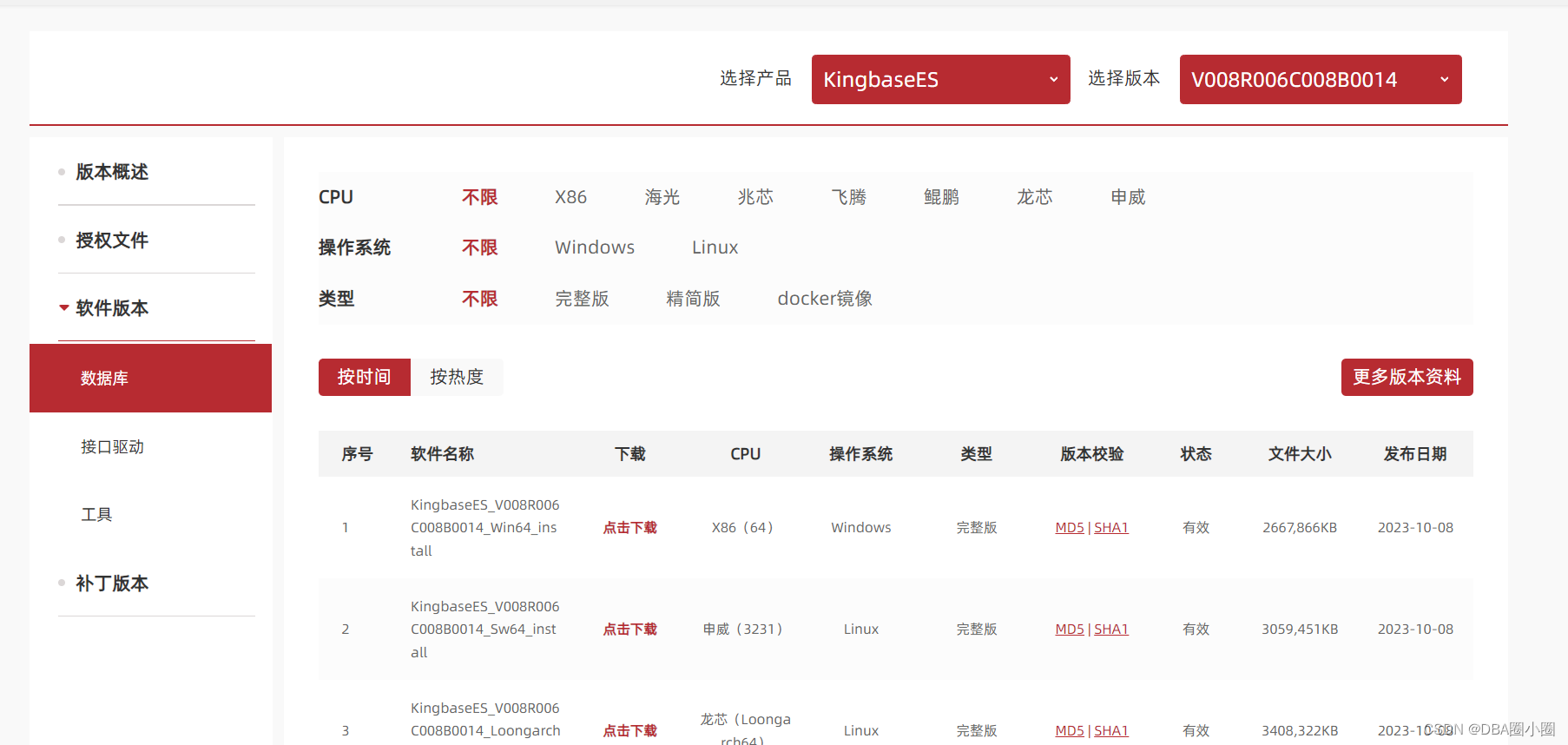Click the 软件名称 column header
The height and width of the screenshot is (745, 1568).
point(442,454)
